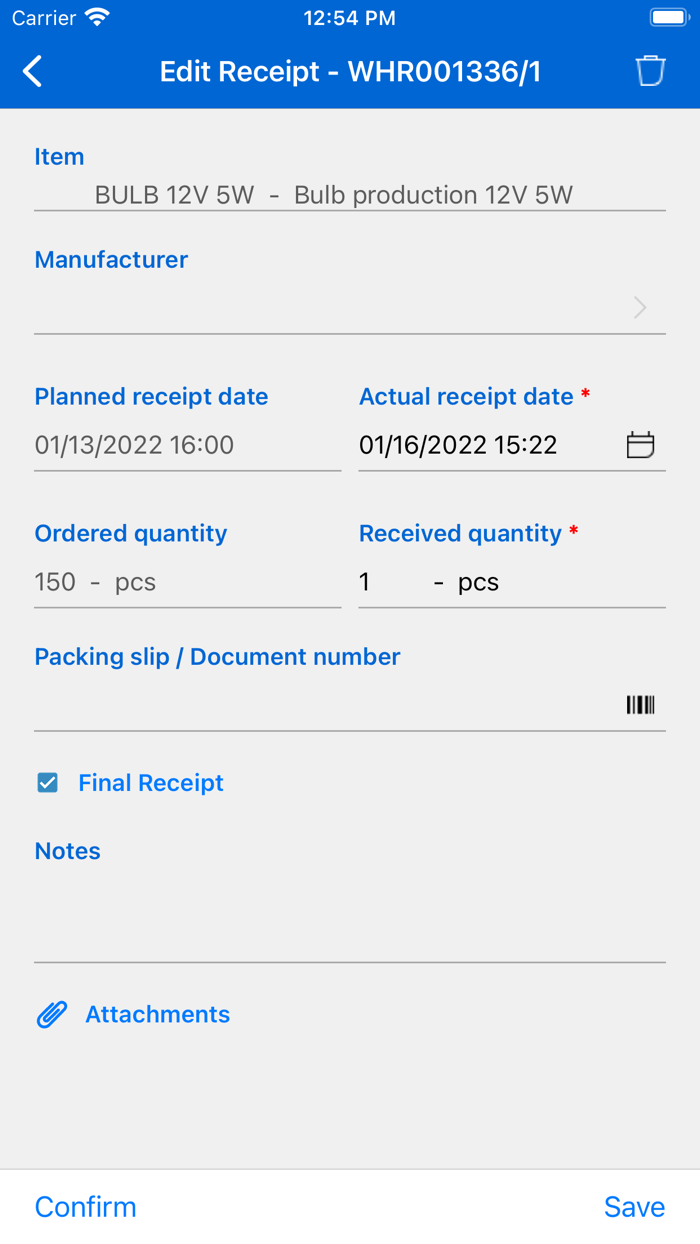Tap the Confirm button
700x1244 pixels.
pyautogui.click(x=85, y=1207)
